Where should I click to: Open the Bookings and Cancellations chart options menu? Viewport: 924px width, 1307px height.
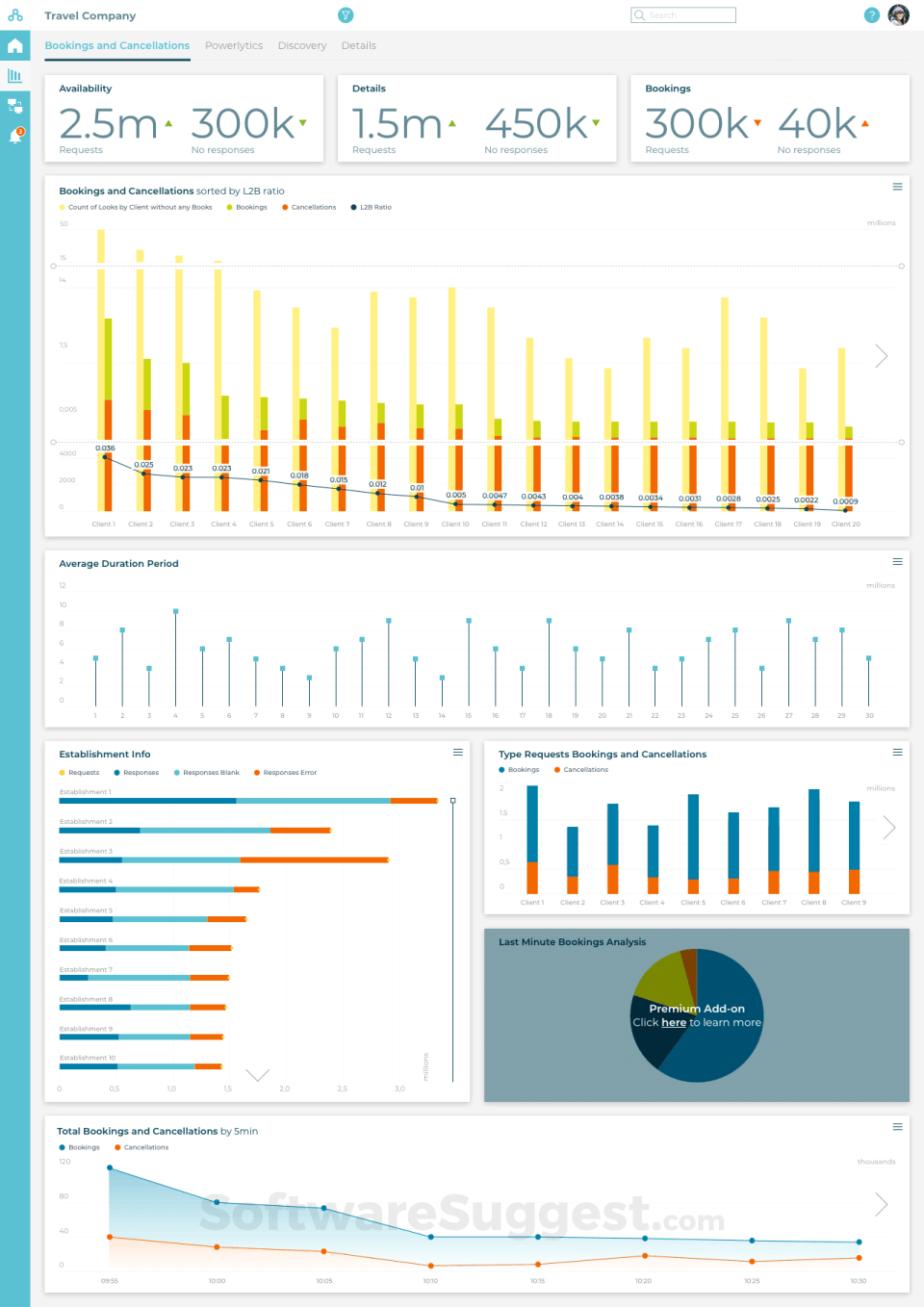click(x=897, y=187)
